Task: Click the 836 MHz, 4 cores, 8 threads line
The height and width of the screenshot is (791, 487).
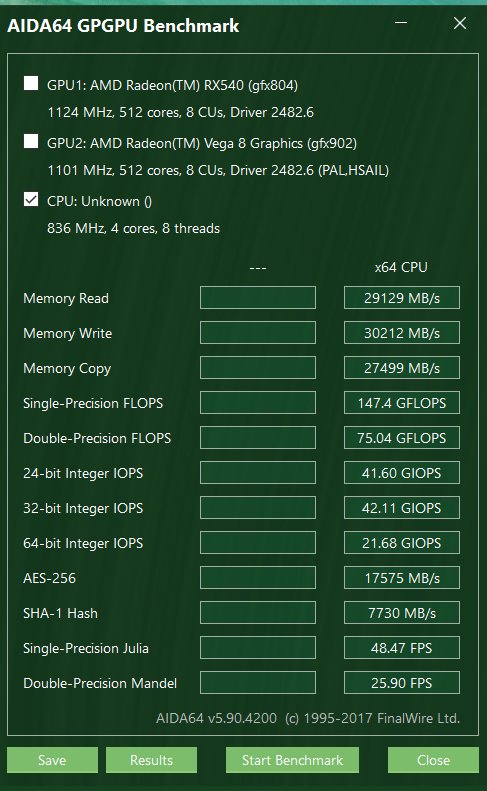Action: (x=133, y=229)
